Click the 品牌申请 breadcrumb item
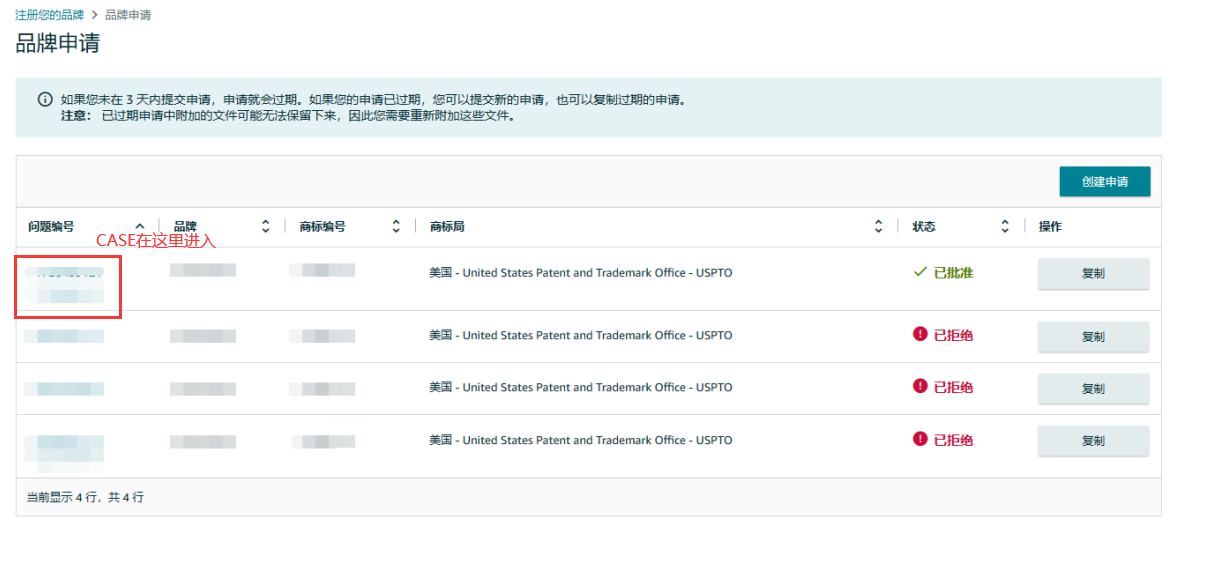This screenshot has height=561, width=1205. coord(128,16)
